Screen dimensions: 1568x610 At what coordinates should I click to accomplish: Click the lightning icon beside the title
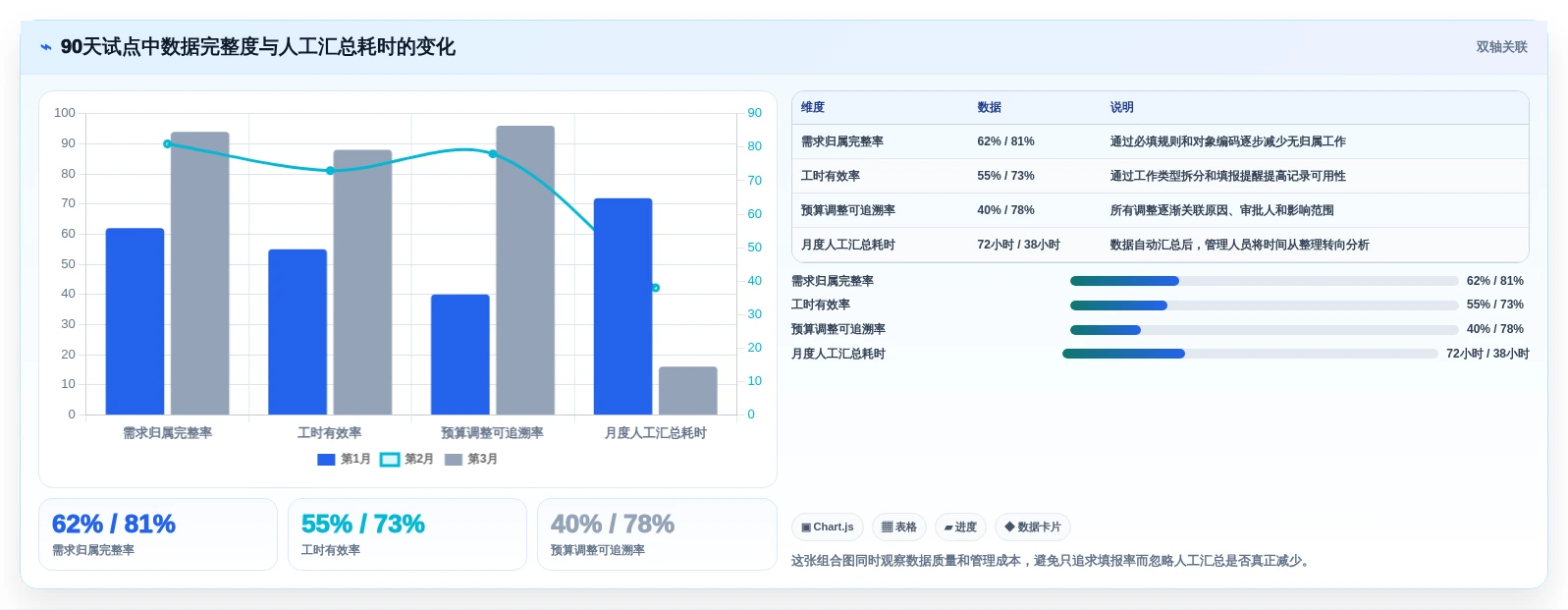tap(45, 47)
